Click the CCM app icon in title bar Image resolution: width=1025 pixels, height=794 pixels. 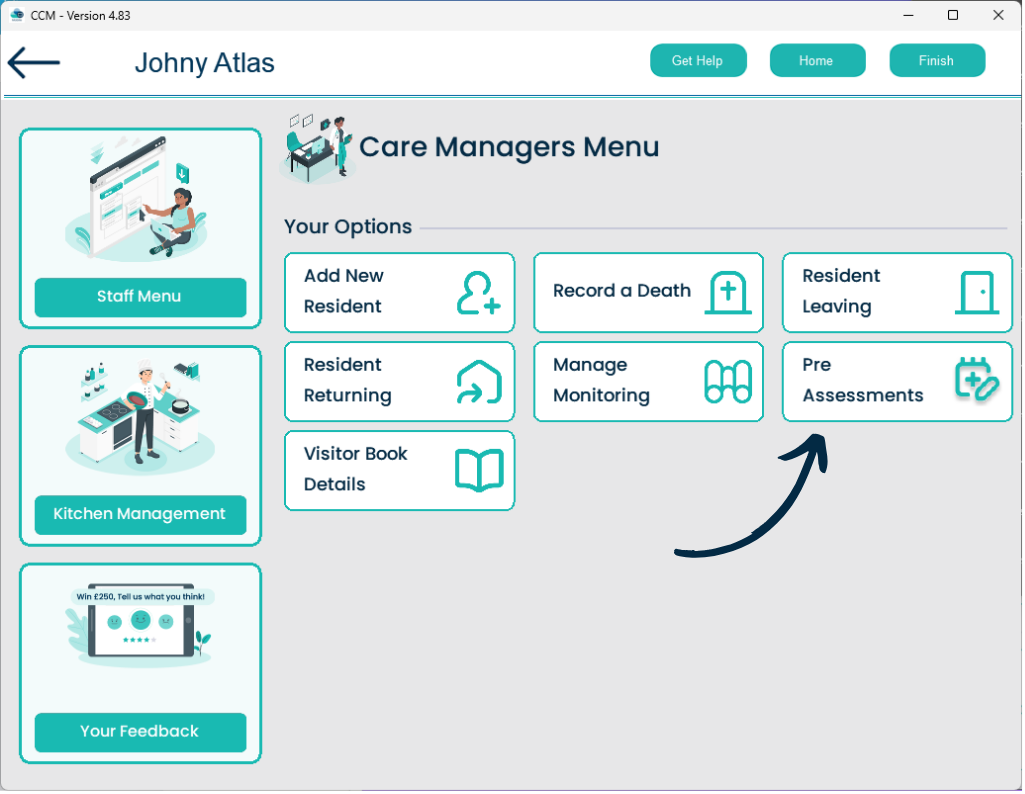coord(16,15)
